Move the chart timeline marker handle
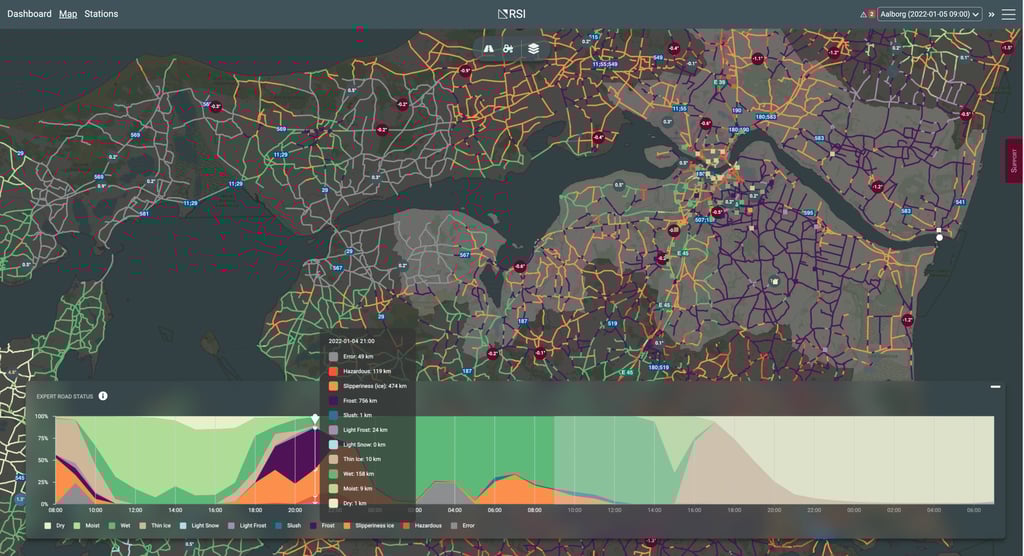Image resolution: width=1024 pixels, height=556 pixels. click(315, 419)
